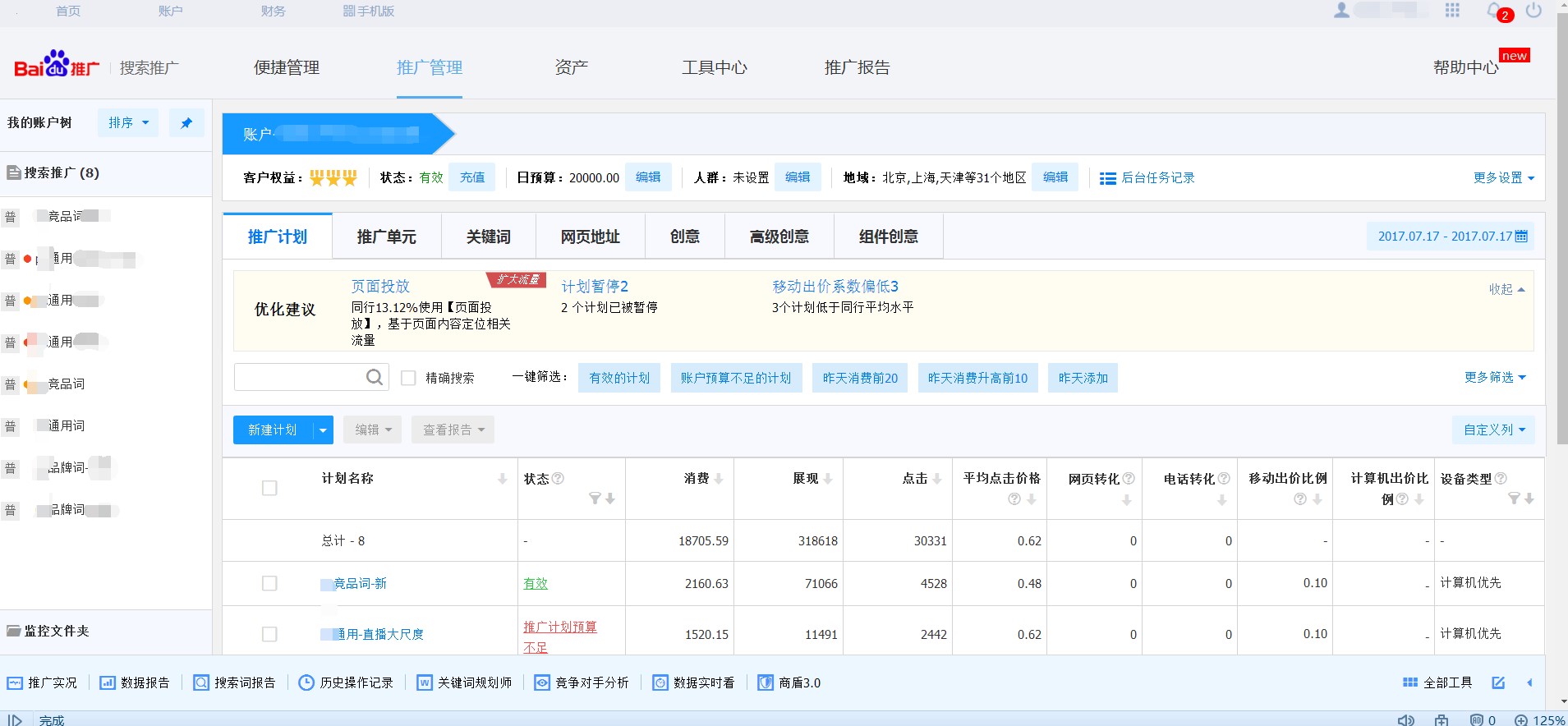Image resolution: width=1568 pixels, height=726 pixels.
Task: Open 后台任务记录 list
Action: click(x=1147, y=177)
